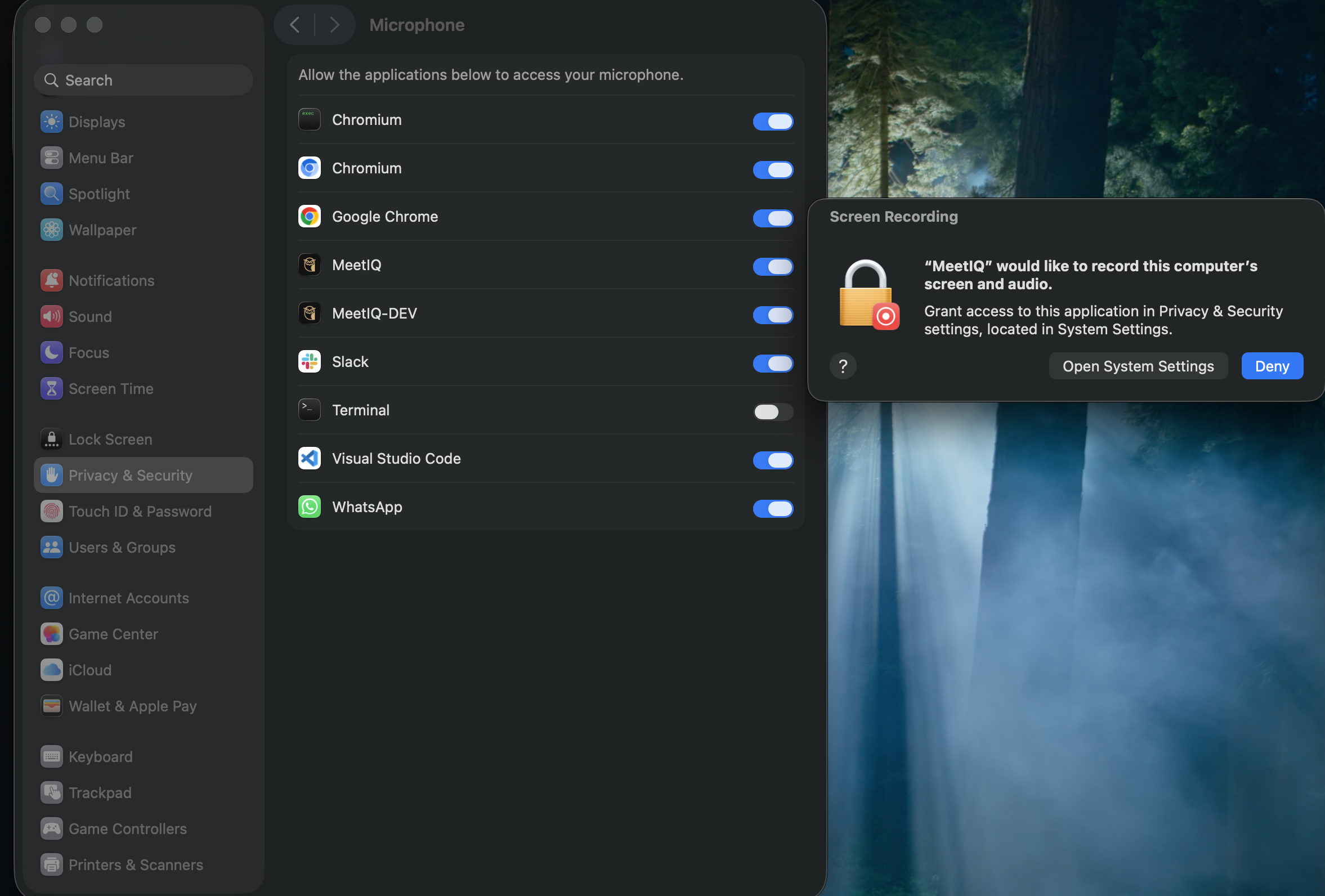Click the MeetIQ-DEV owl icon
This screenshot has height=896, width=1325.
tap(310, 313)
